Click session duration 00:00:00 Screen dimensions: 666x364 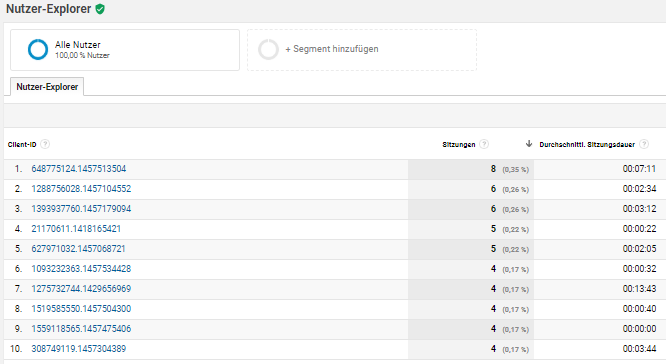[x=639, y=328]
